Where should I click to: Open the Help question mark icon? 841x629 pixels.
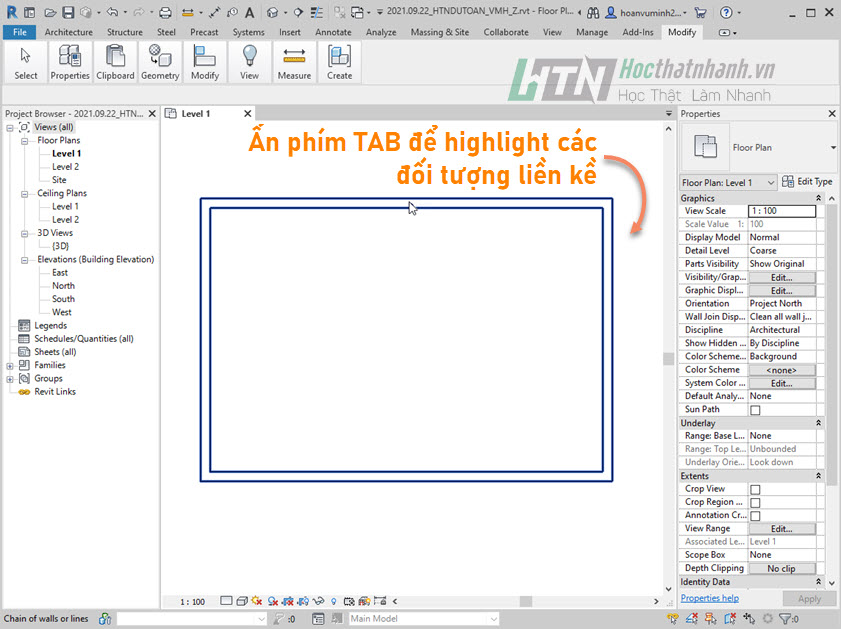726,12
